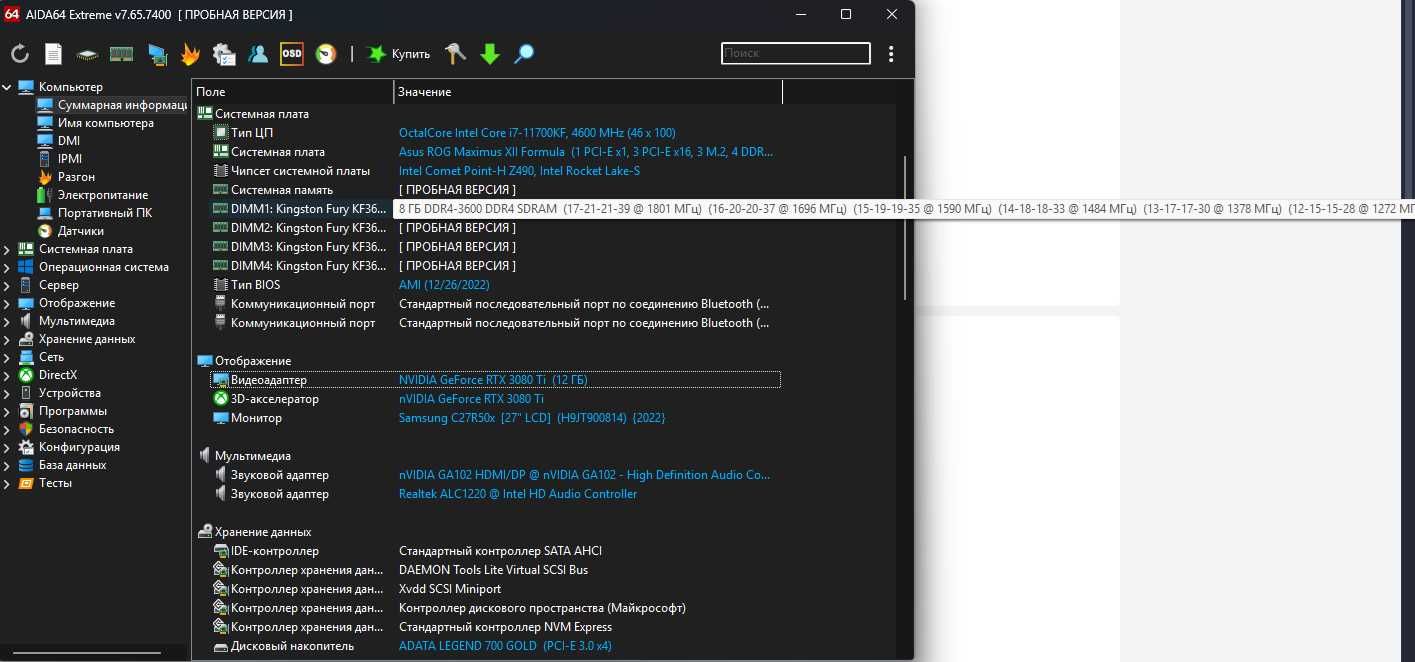Screen dimensions: 1415x662
Task: Open the ADATA LEGEND 700 GOLD link
Action: (x=505, y=646)
